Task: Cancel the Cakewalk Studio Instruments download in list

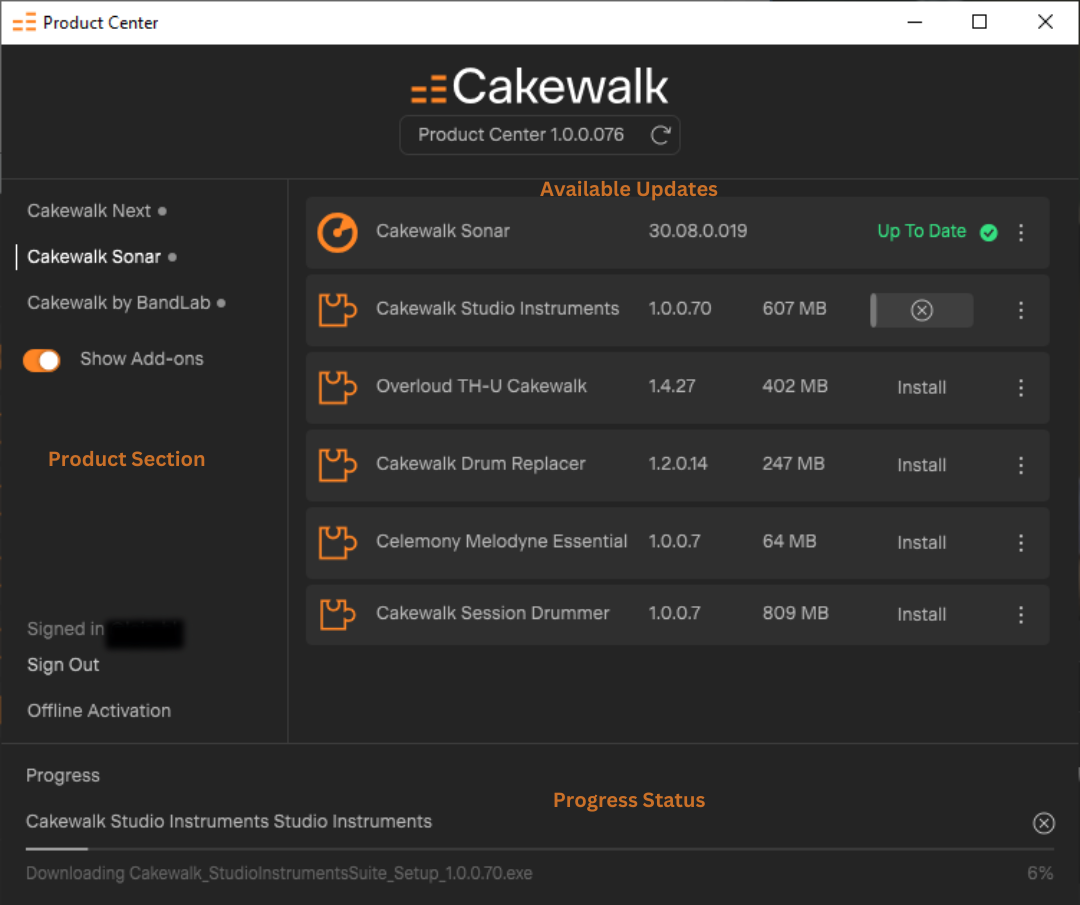Action: [922, 310]
